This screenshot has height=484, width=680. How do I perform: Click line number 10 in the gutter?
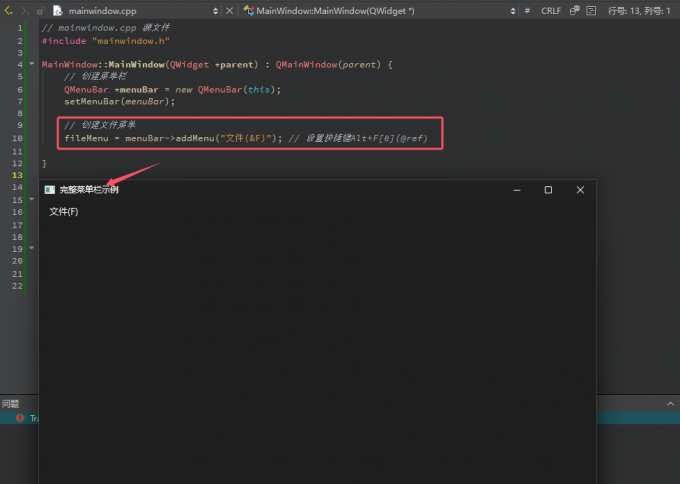17,138
